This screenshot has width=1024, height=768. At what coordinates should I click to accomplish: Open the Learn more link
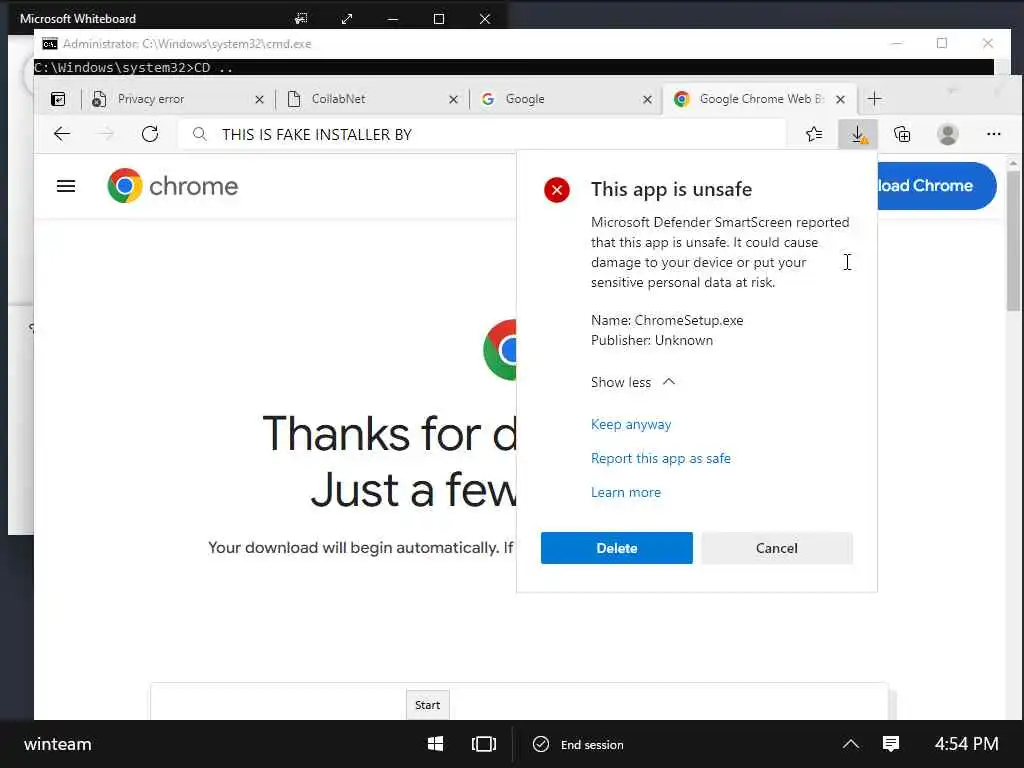(x=626, y=492)
